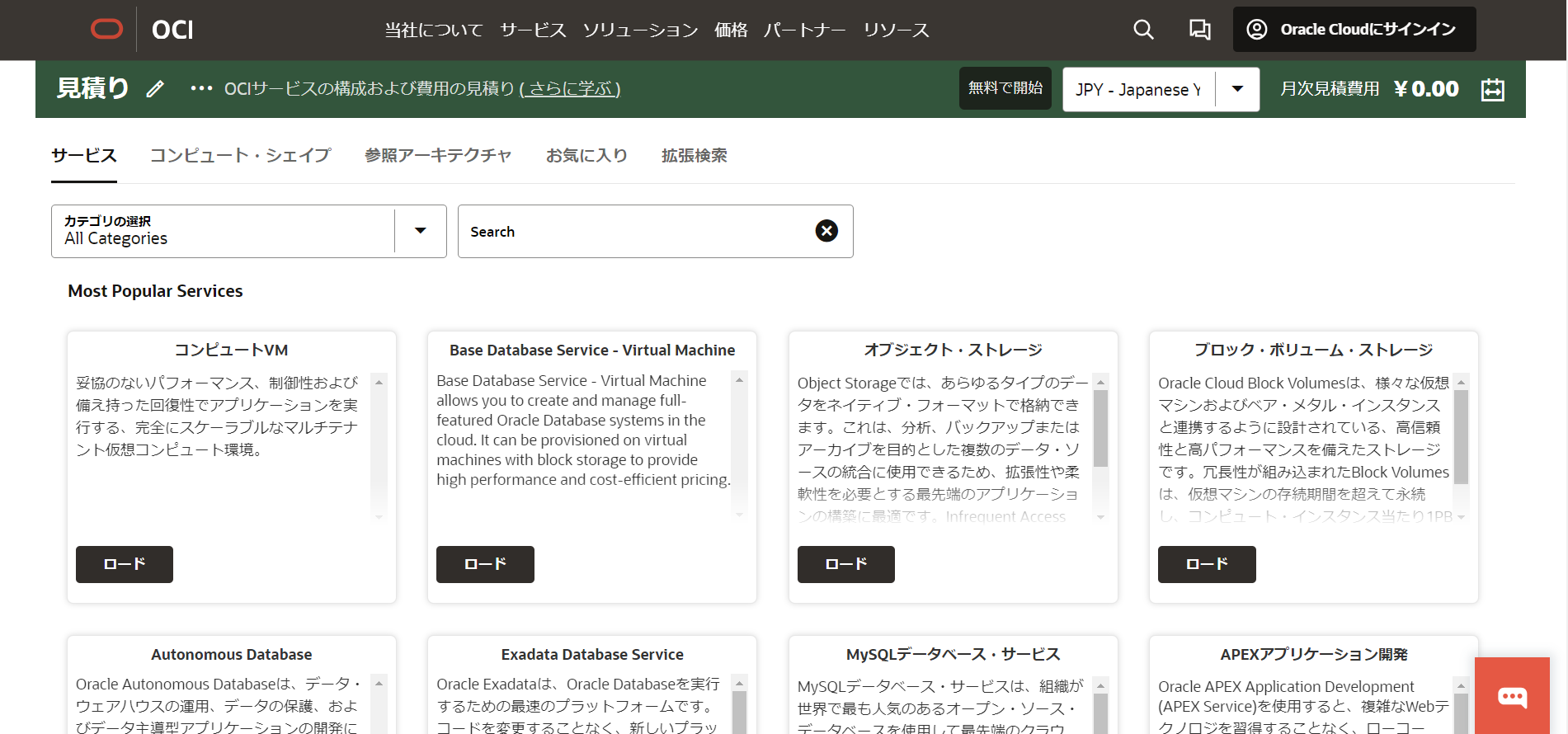
Task: Click the ¥0.00 monthly estimate value
Action: [1427, 89]
